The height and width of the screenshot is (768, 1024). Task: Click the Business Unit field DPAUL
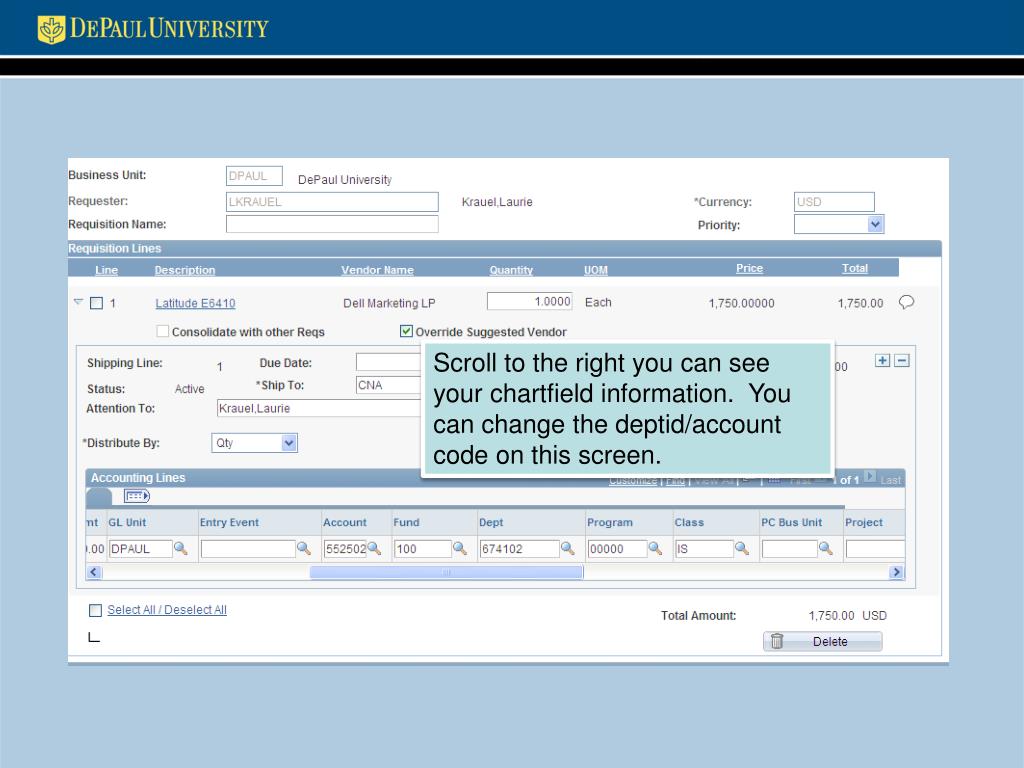click(254, 176)
